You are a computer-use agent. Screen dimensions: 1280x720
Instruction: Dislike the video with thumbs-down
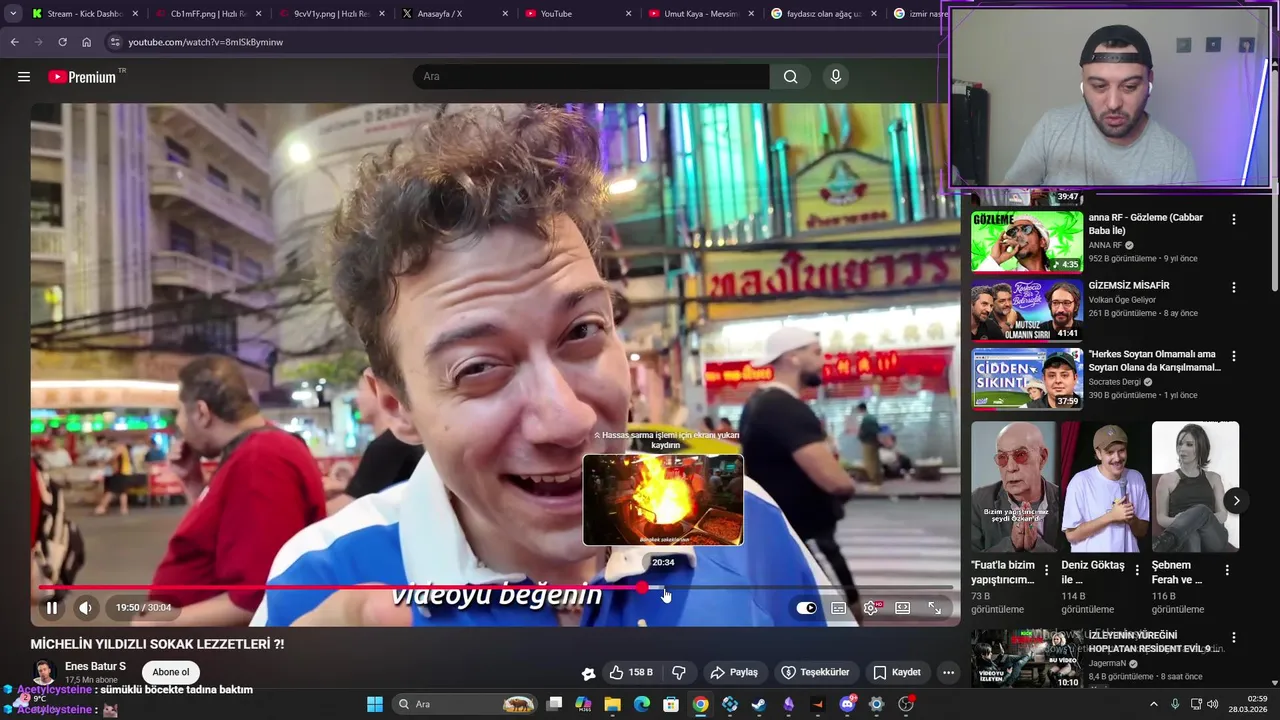[679, 672]
